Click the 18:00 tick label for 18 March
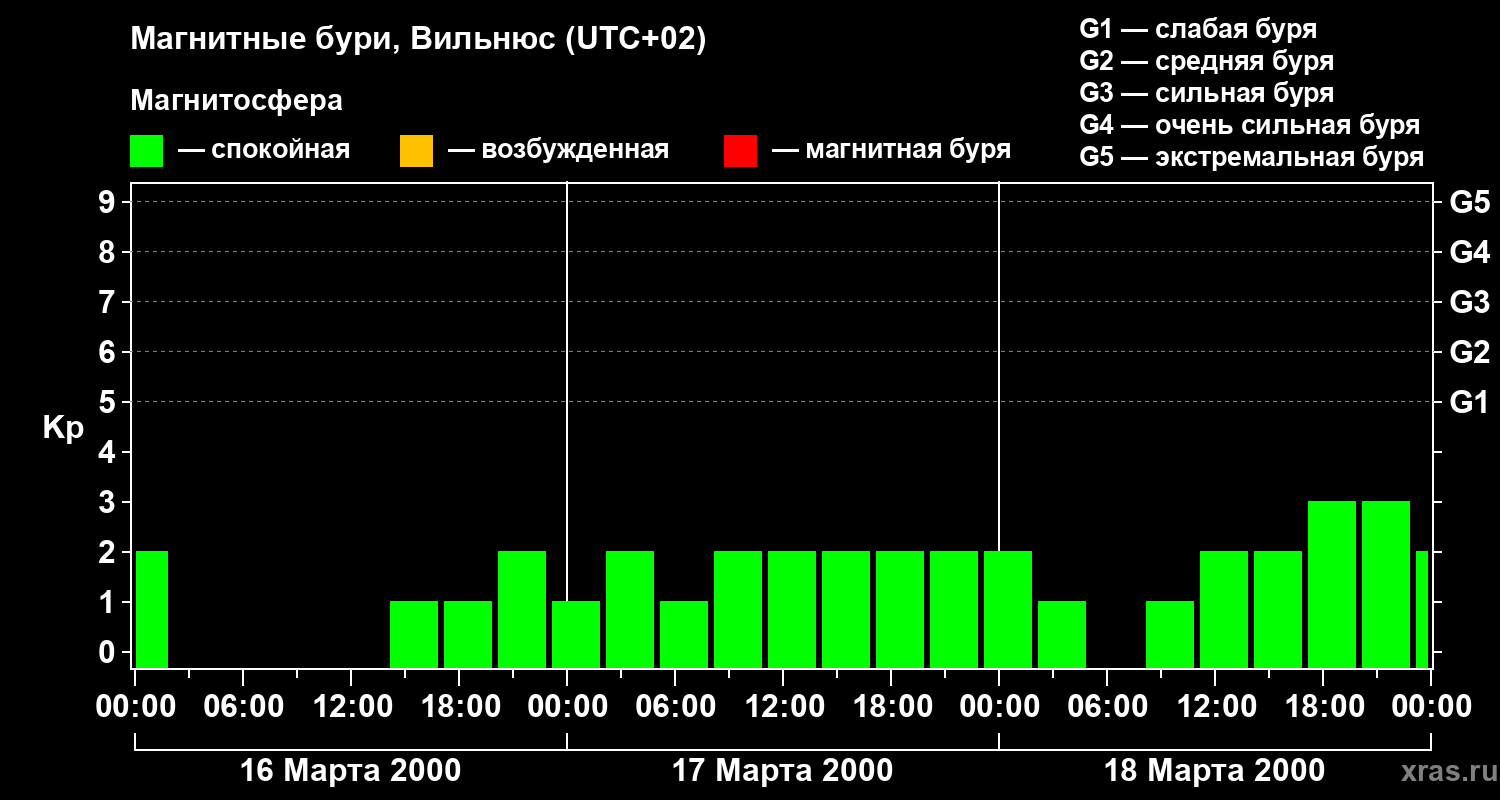This screenshot has height=800, width=1500. point(1323,706)
